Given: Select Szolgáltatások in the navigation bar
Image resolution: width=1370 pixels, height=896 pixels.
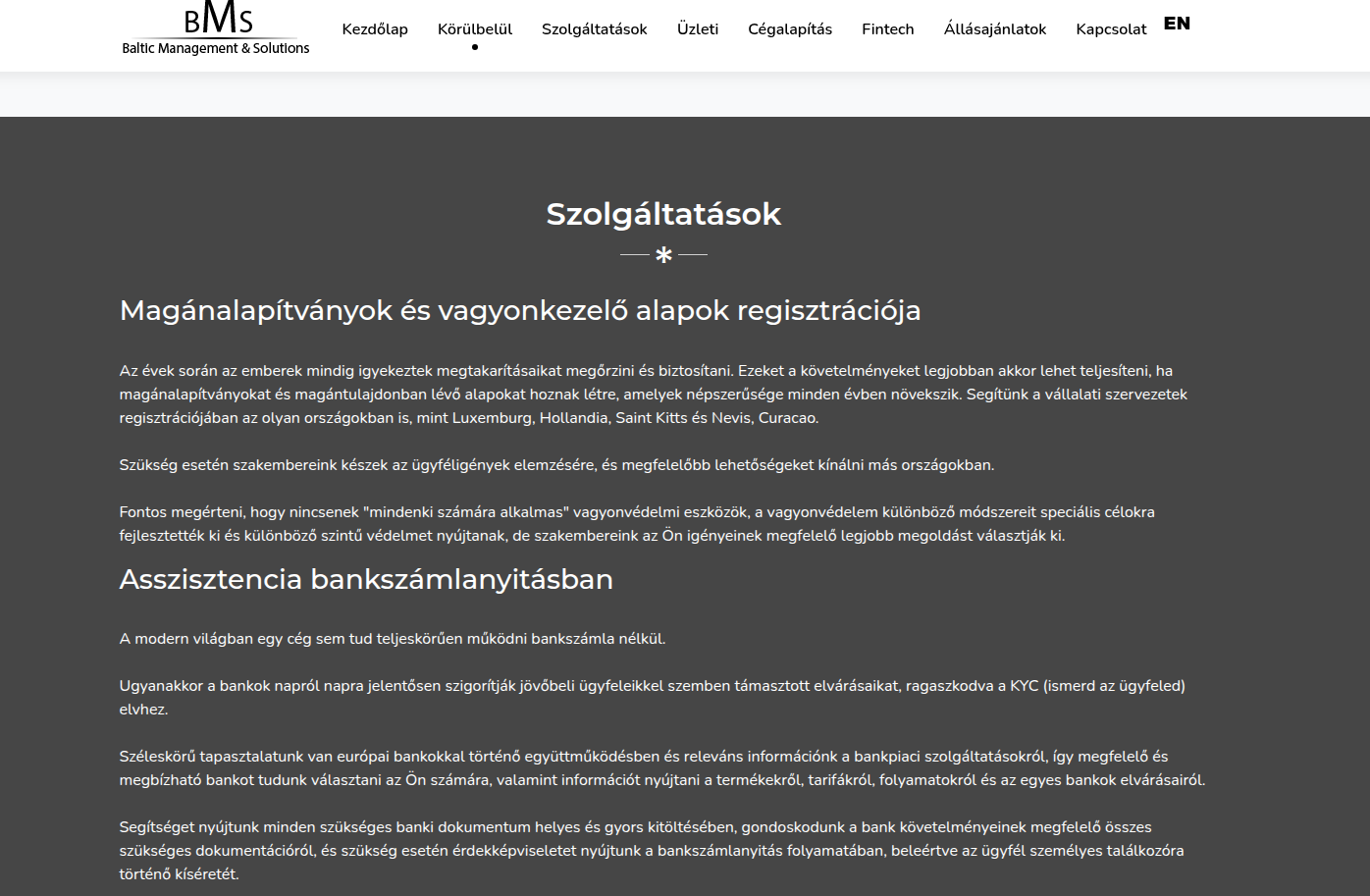Looking at the screenshot, I should 595,29.
